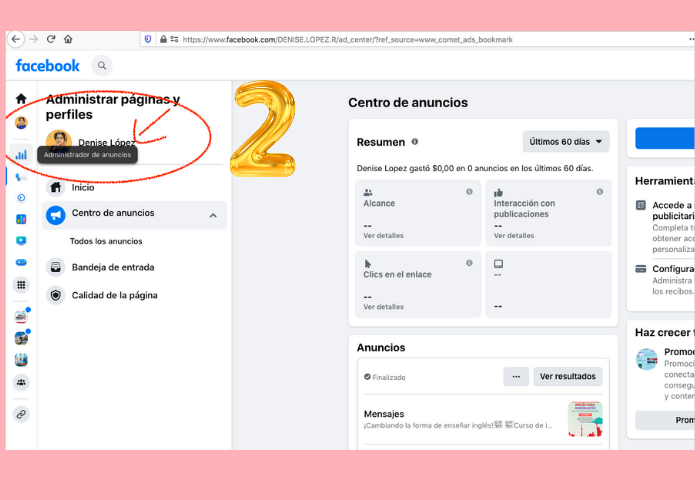Viewport: 700px width, 500px height.
Task: Click the Centro de anuncios heading
Action: pos(408,103)
